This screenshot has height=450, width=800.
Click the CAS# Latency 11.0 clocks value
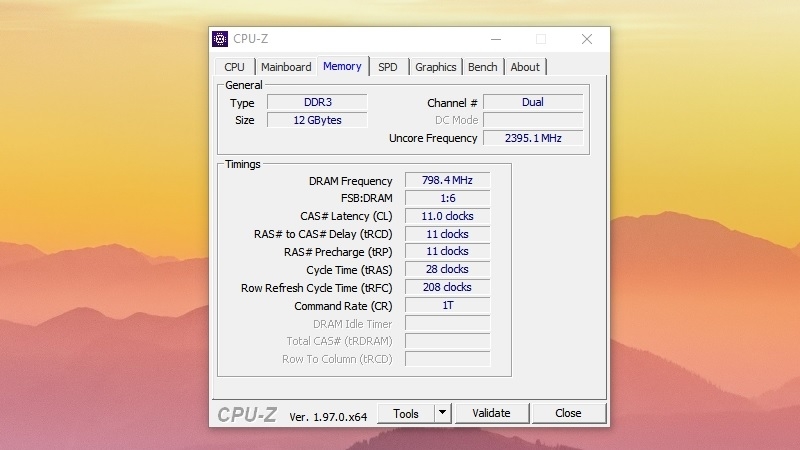(447, 216)
